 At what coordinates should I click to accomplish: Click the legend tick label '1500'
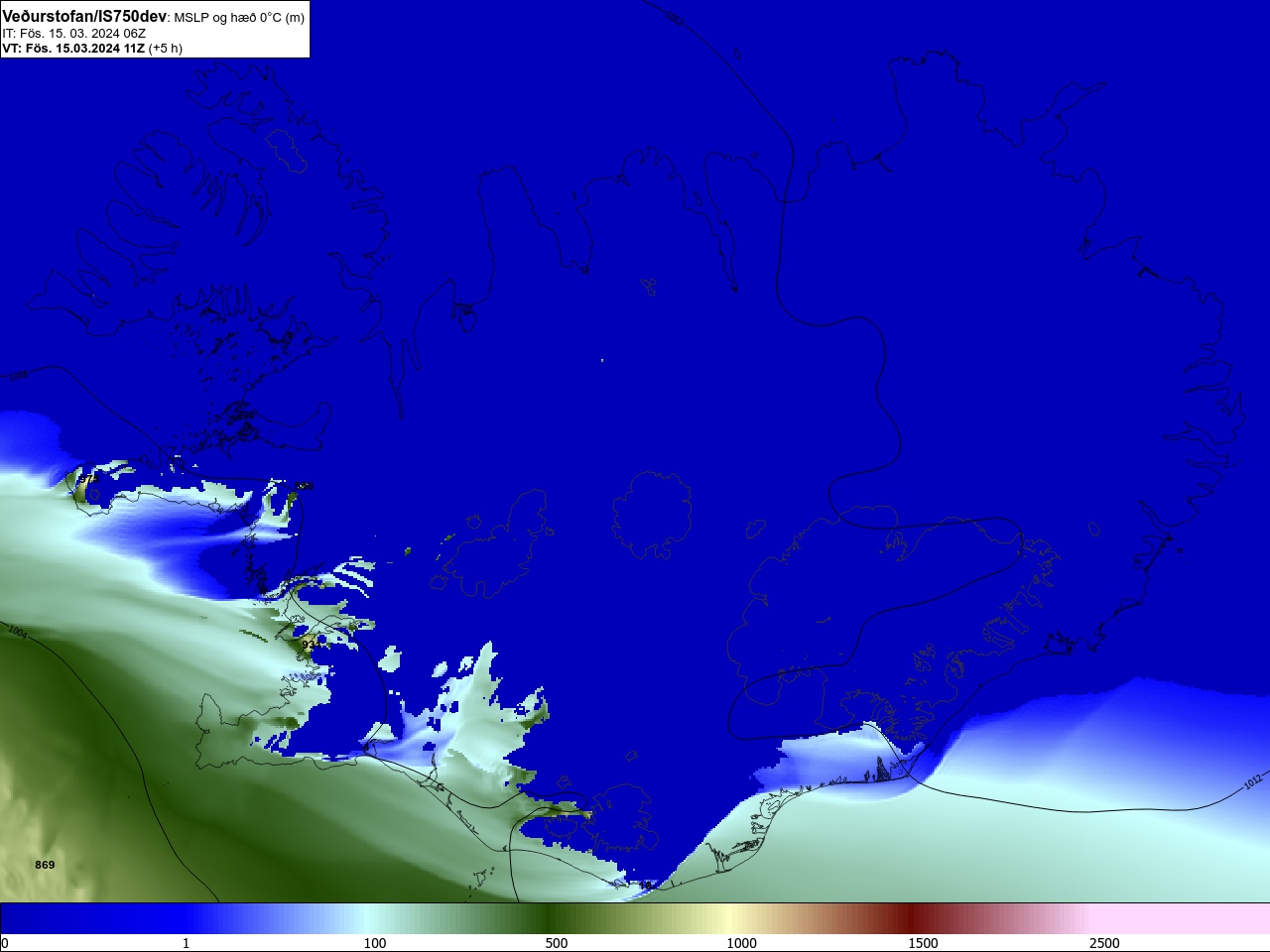tap(923, 943)
